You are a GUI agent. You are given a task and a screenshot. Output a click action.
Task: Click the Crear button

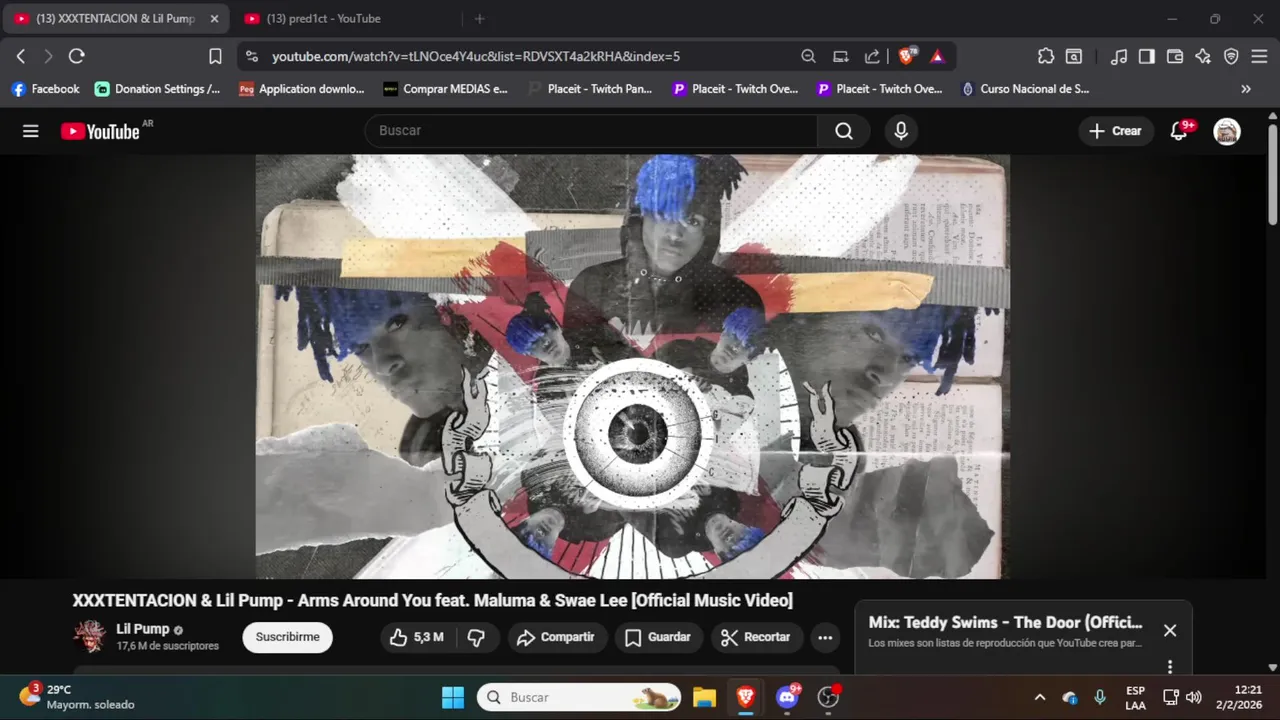[1115, 131]
